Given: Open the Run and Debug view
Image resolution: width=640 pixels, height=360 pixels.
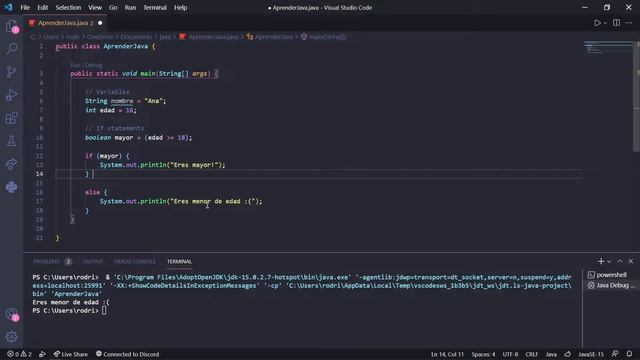Looking at the screenshot, I should pos(11,95).
